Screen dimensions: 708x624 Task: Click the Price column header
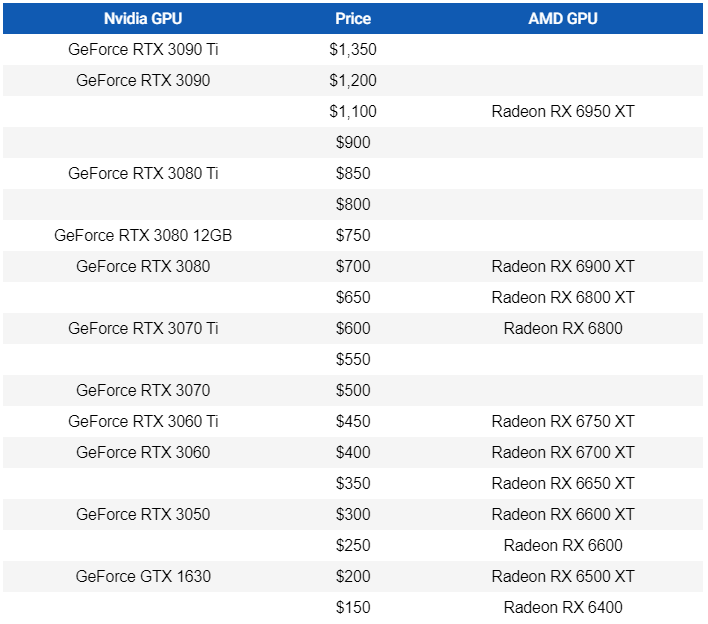click(x=353, y=18)
